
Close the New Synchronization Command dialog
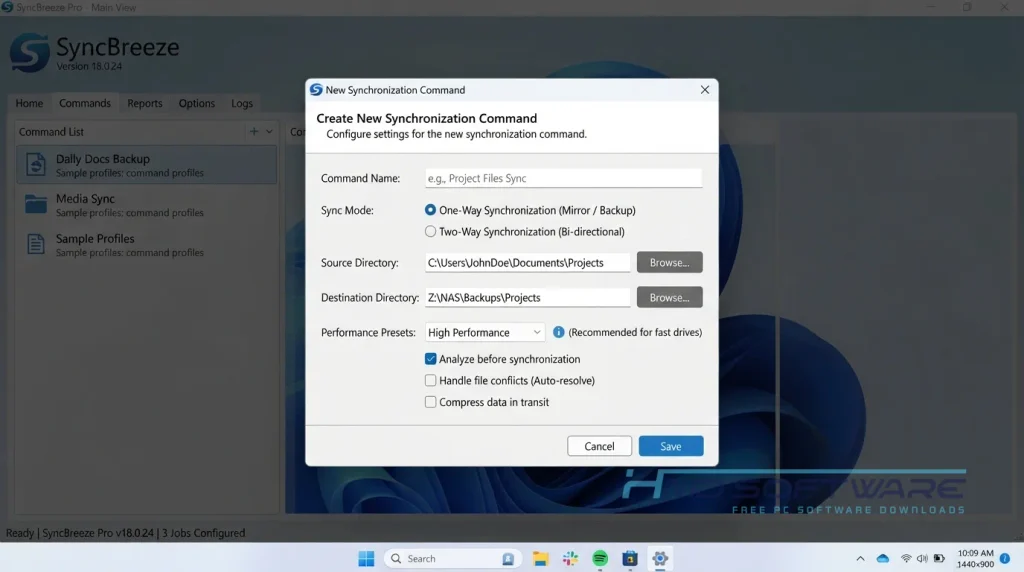pyautogui.click(x=705, y=89)
